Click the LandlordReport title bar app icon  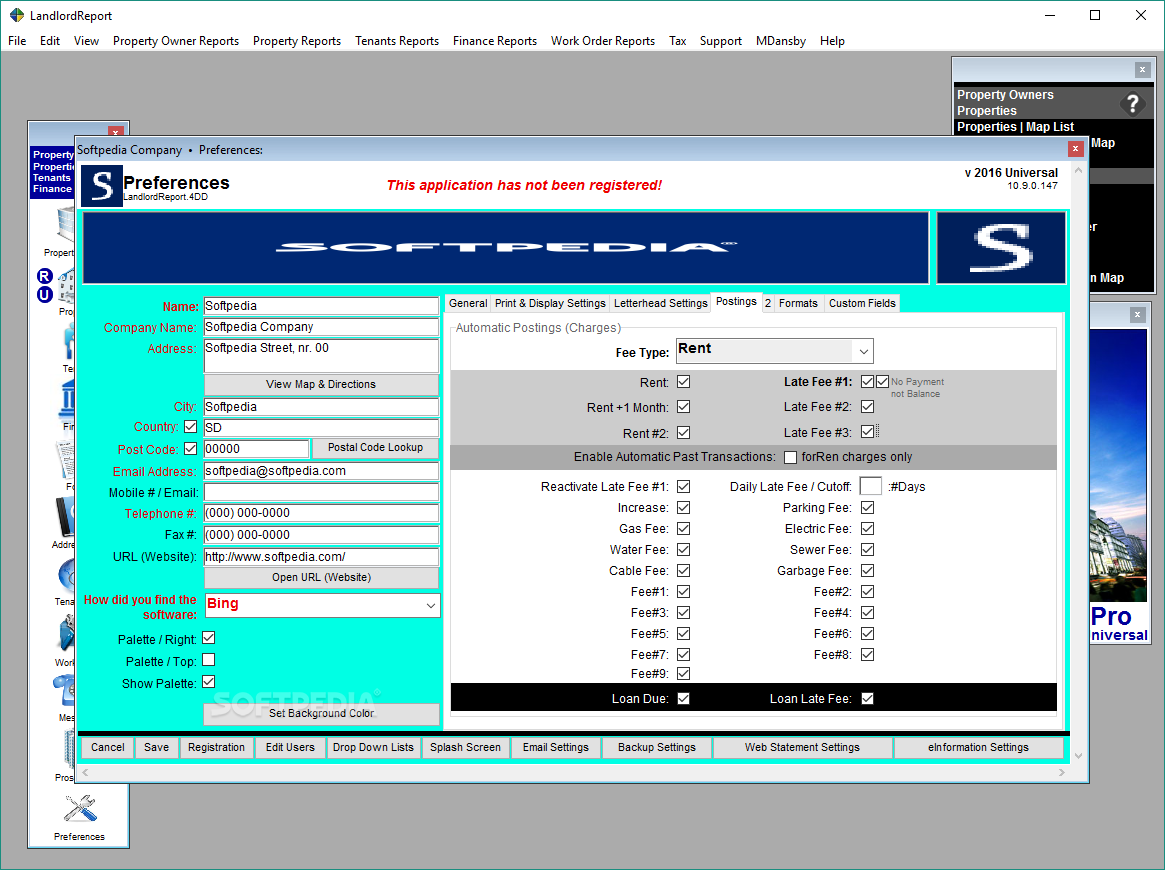coord(16,15)
